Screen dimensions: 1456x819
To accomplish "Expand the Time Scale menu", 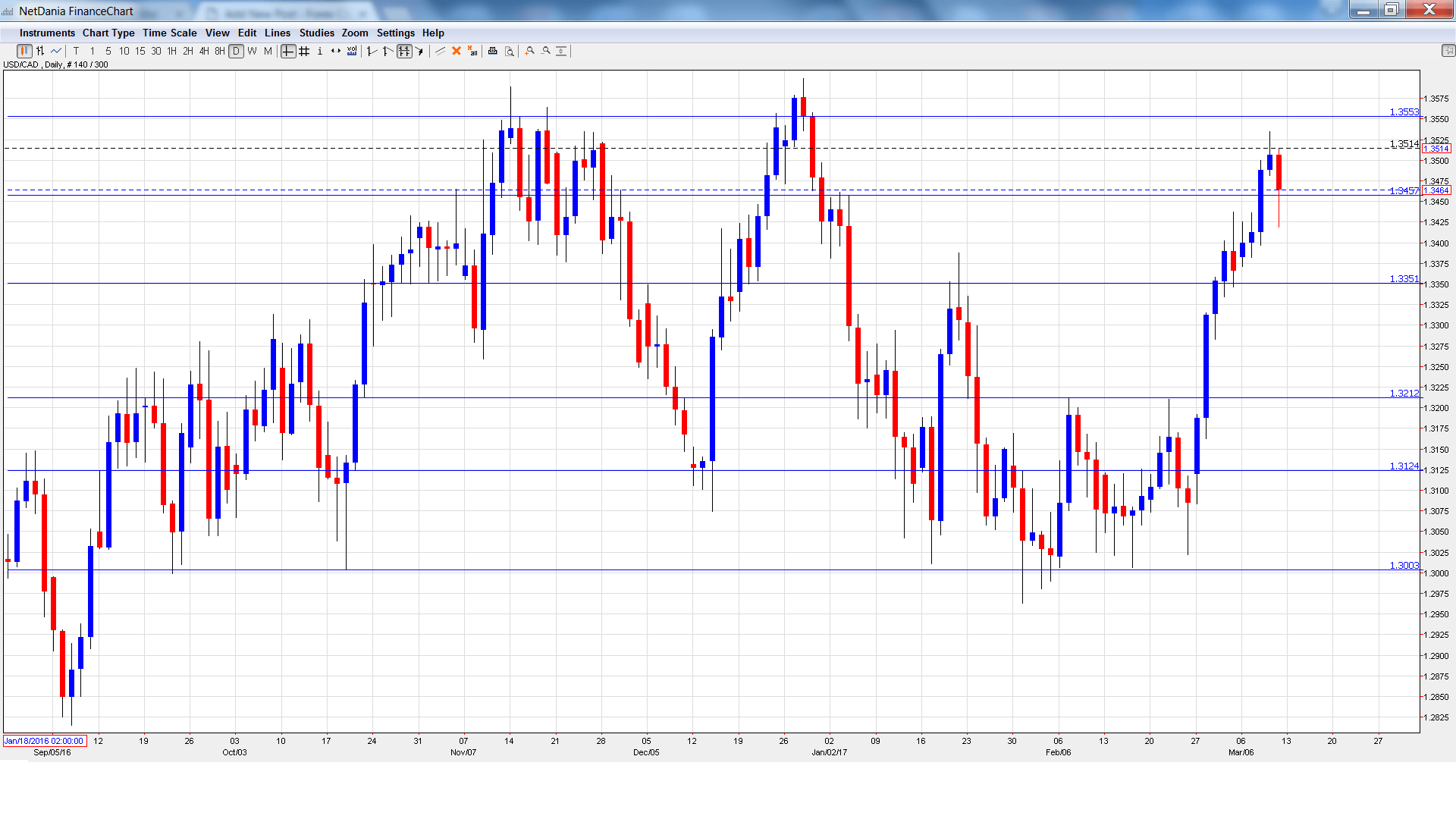I will coord(169,33).
